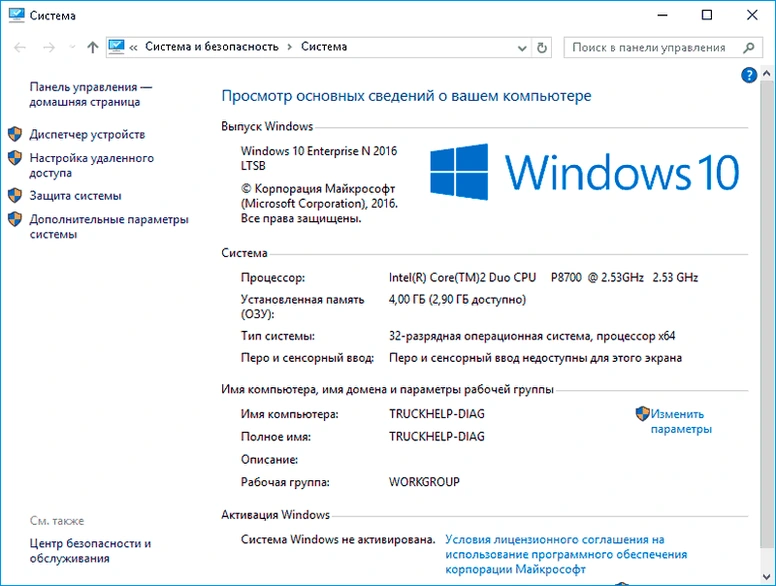Go up one level with Up arrow
Image resolution: width=776 pixels, height=586 pixels.
click(x=93, y=48)
